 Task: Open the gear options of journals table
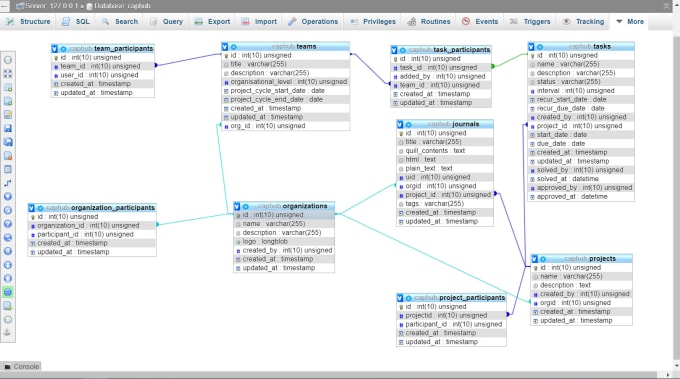409,124
